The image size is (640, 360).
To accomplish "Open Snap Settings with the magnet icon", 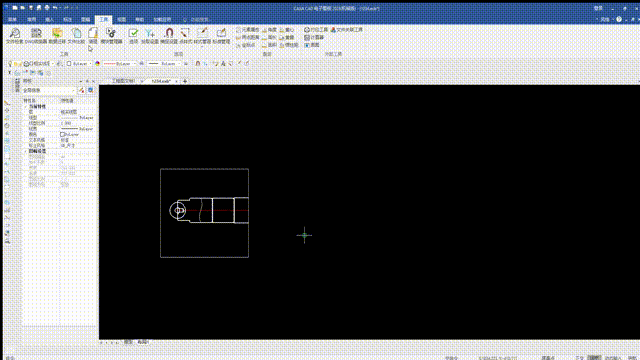I will point(169,36).
